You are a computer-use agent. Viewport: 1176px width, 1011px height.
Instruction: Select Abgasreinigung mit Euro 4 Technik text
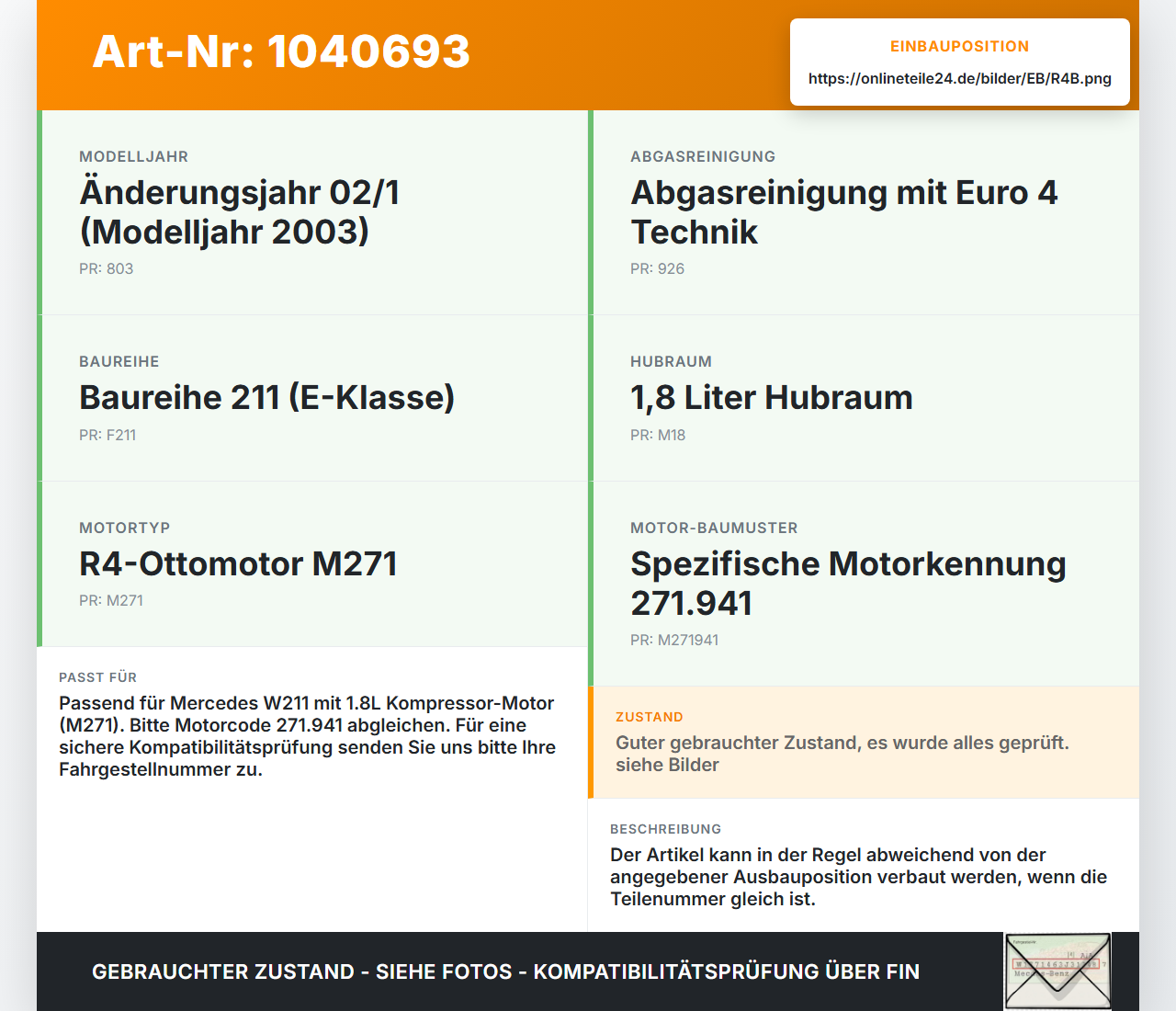tap(844, 212)
